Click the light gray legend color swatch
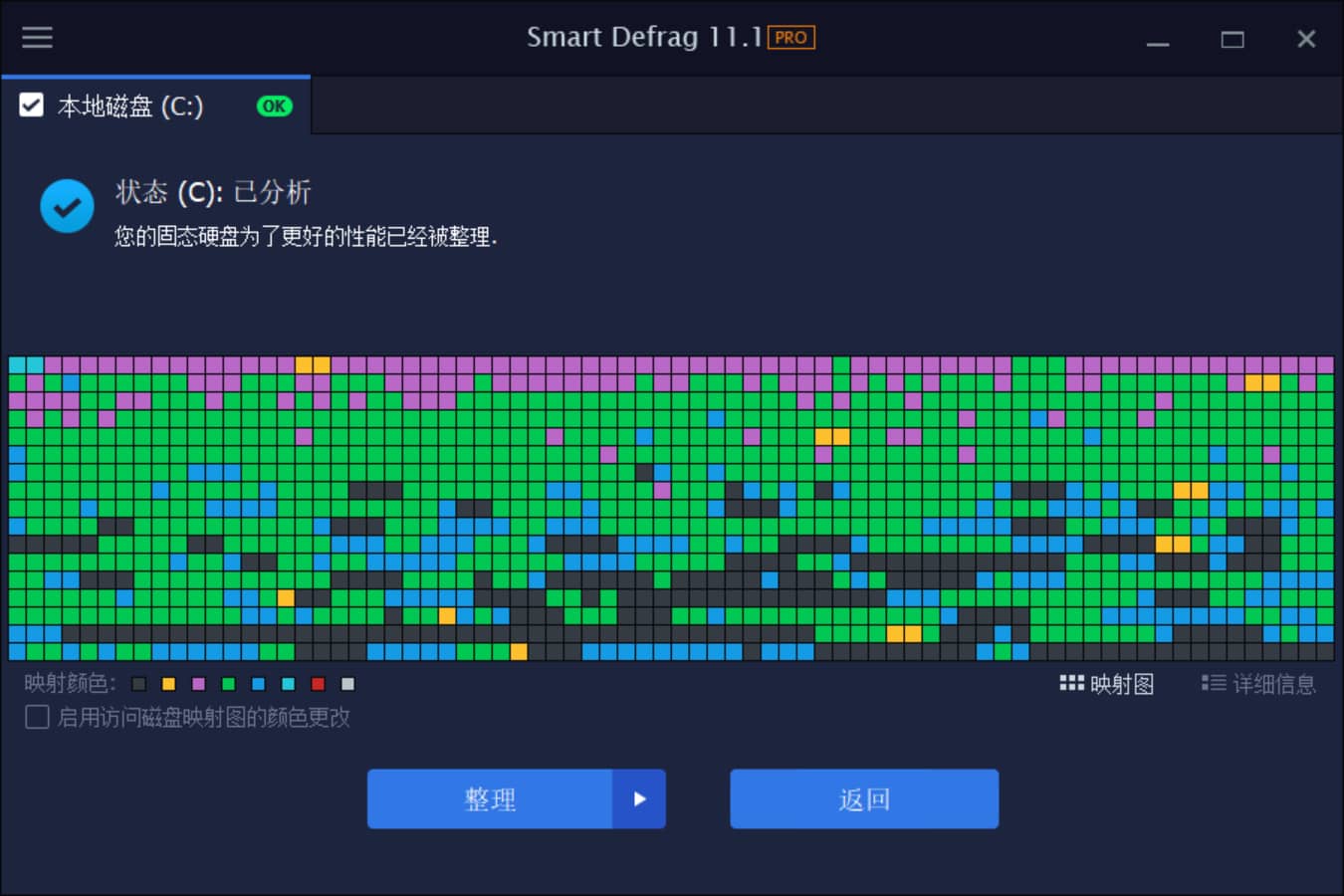 click(x=348, y=684)
